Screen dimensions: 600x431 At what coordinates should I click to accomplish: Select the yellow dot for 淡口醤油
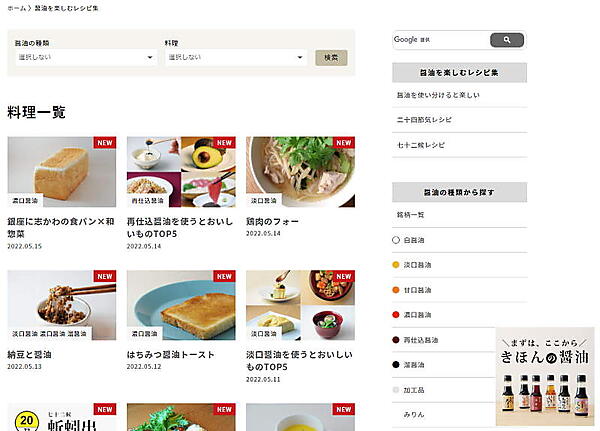pos(396,265)
